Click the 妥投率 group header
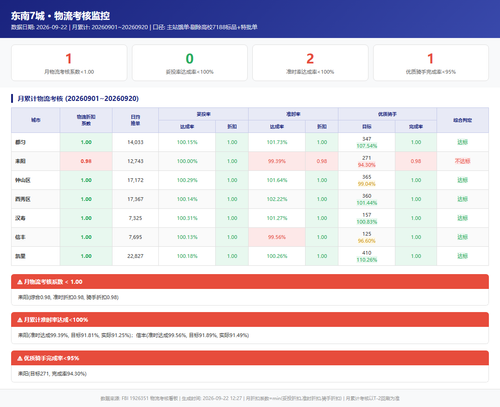Screen dimensions: 500x407 click(x=203, y=114)
